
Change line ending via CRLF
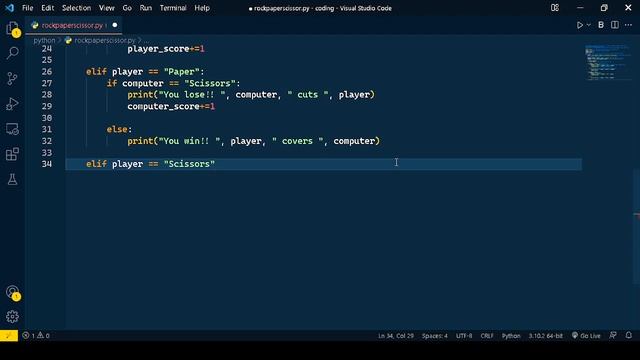pyautogui.click(x=487, y=336)
